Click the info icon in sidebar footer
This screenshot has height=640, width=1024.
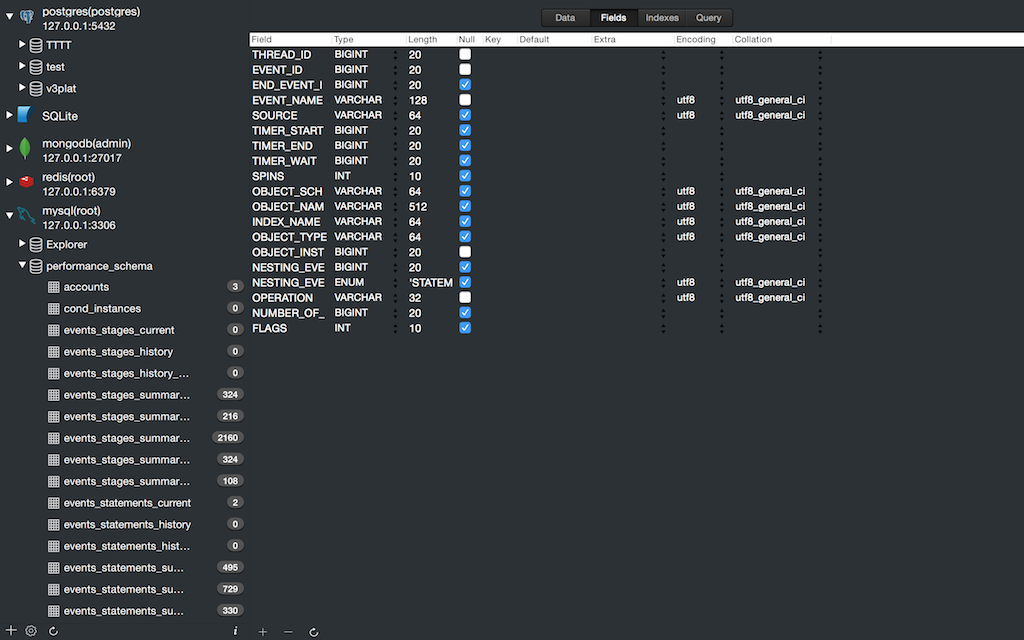[x=235, y=631]
